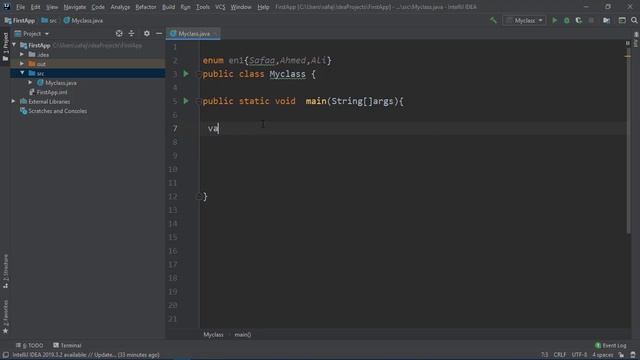The image size is (640, 360).
Task: Click Event Log icon in status bar
Action: click(598, 345)
